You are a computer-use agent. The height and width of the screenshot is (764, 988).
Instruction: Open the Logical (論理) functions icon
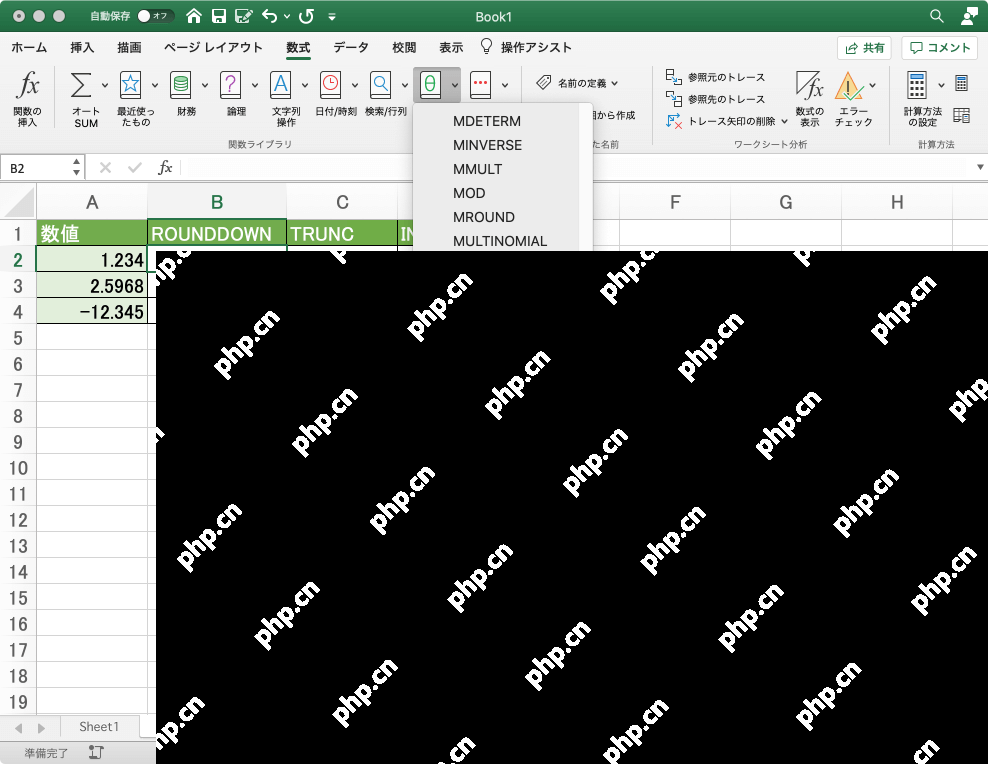pos(231,85)
